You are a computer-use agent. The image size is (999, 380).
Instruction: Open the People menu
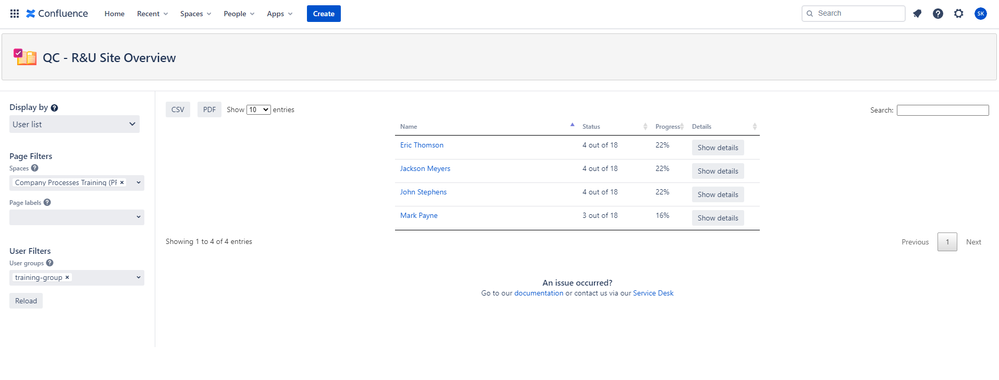239,13
